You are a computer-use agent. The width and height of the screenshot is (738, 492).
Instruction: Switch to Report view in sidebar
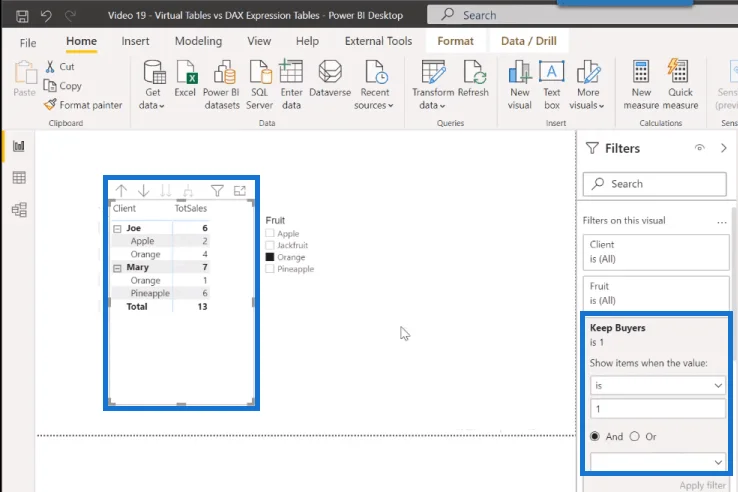tap(19, 146)
